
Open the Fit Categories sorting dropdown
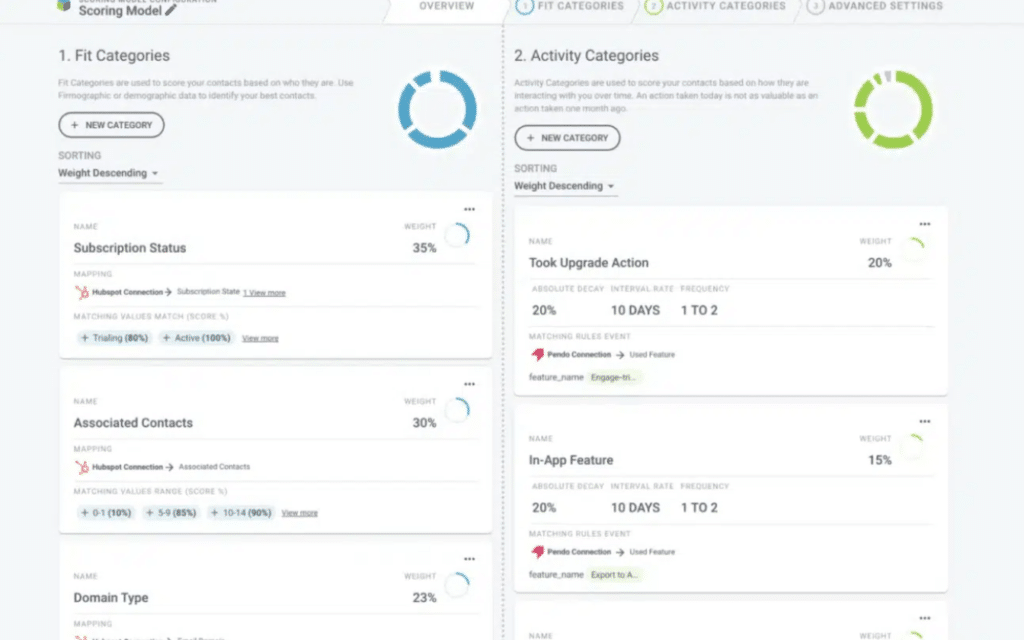[108, 174]
